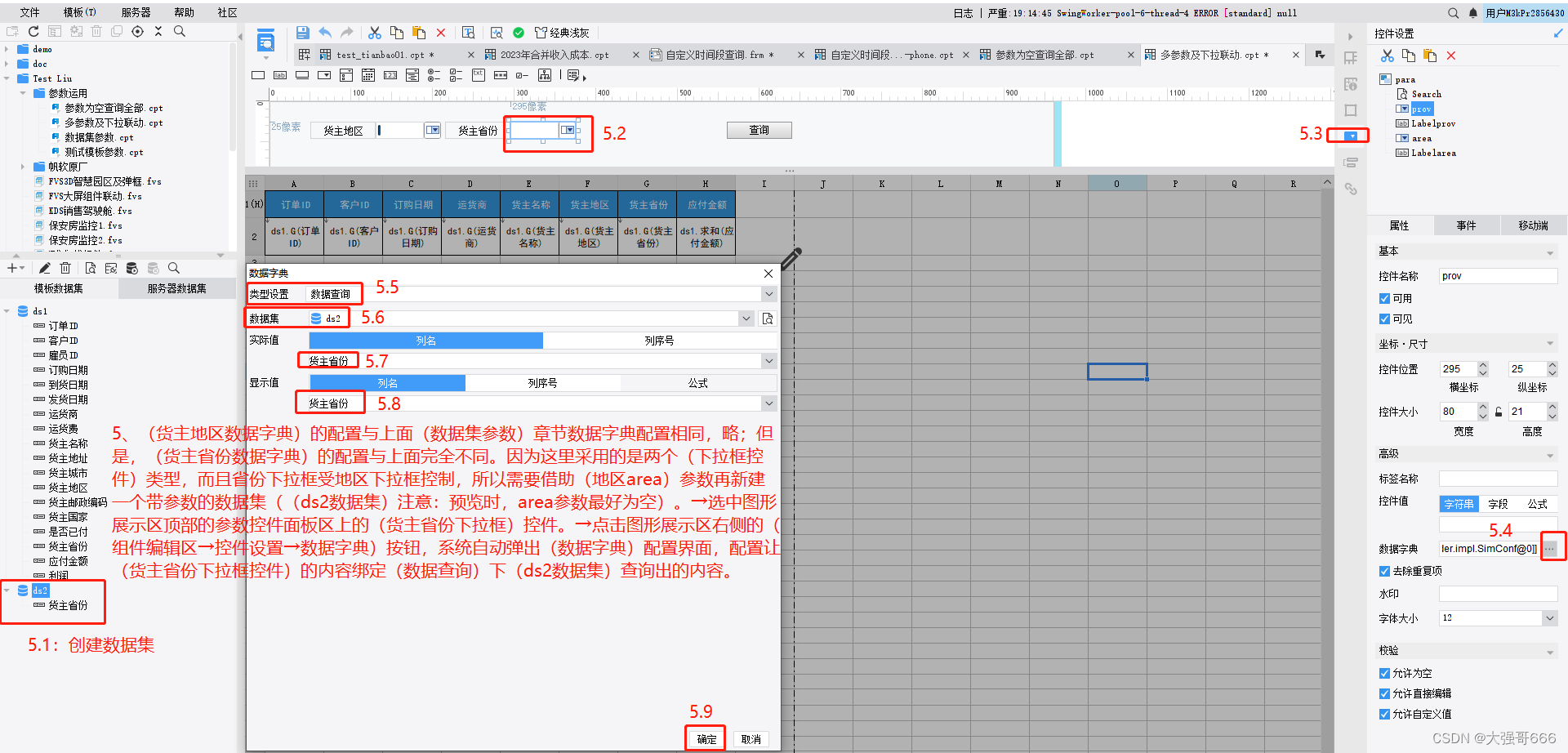This screenshot has height=753, width=1568.
Task: Click the preview dataset icon next to ds2
Action: pos(768,319)
